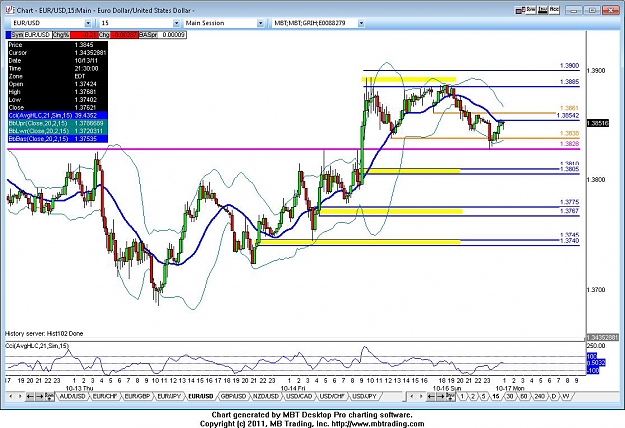625x428 pixels.
Task: Click the blue symbol color box in quote bar
Action: click(9, 35)
